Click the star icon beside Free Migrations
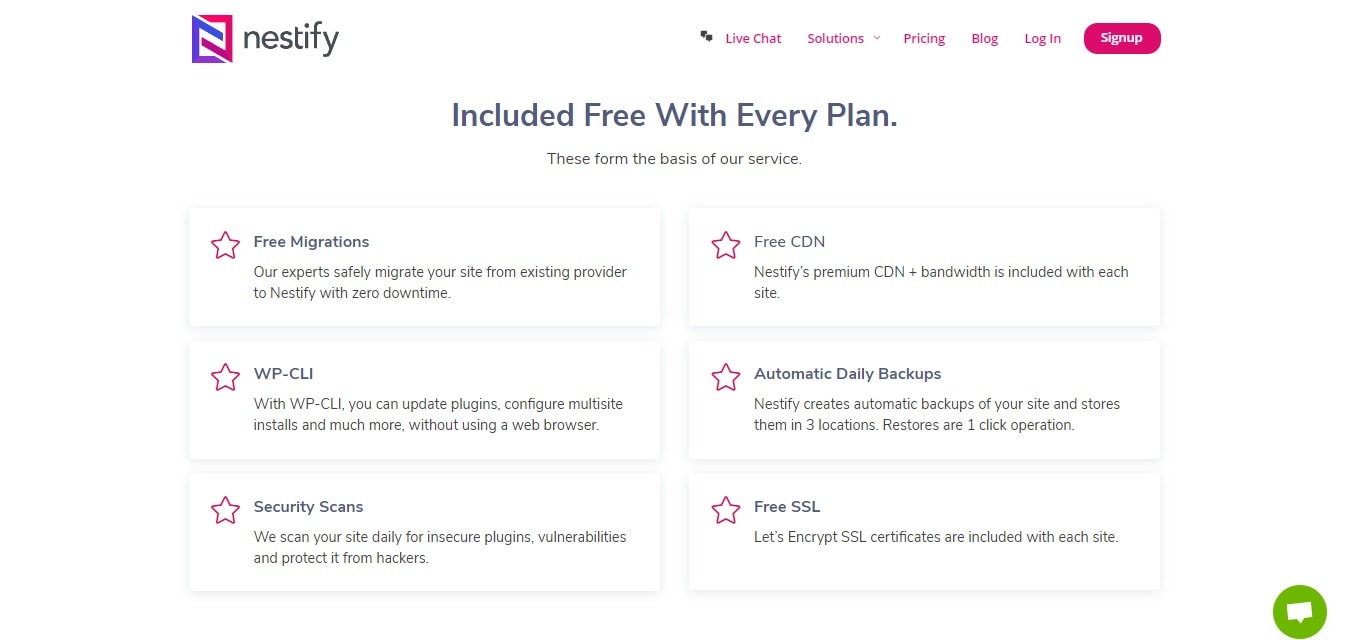The width and height of the screenshot is (1349, 640). coord(226,246)
